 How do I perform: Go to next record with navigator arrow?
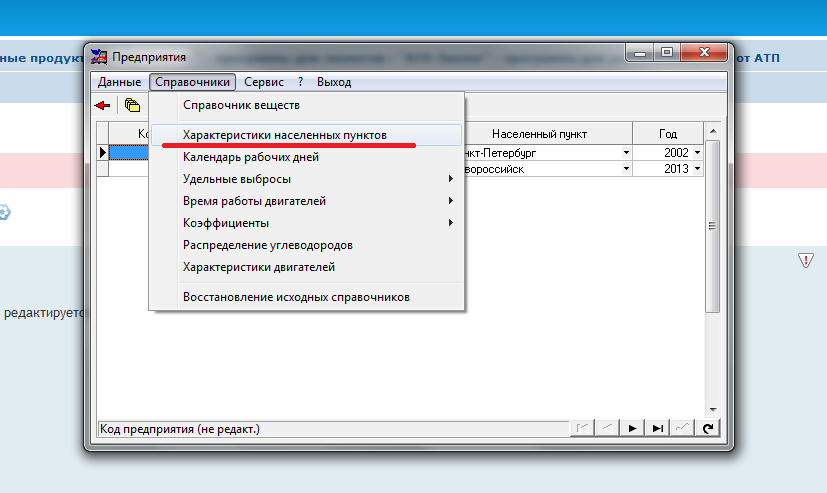(632, 428)
